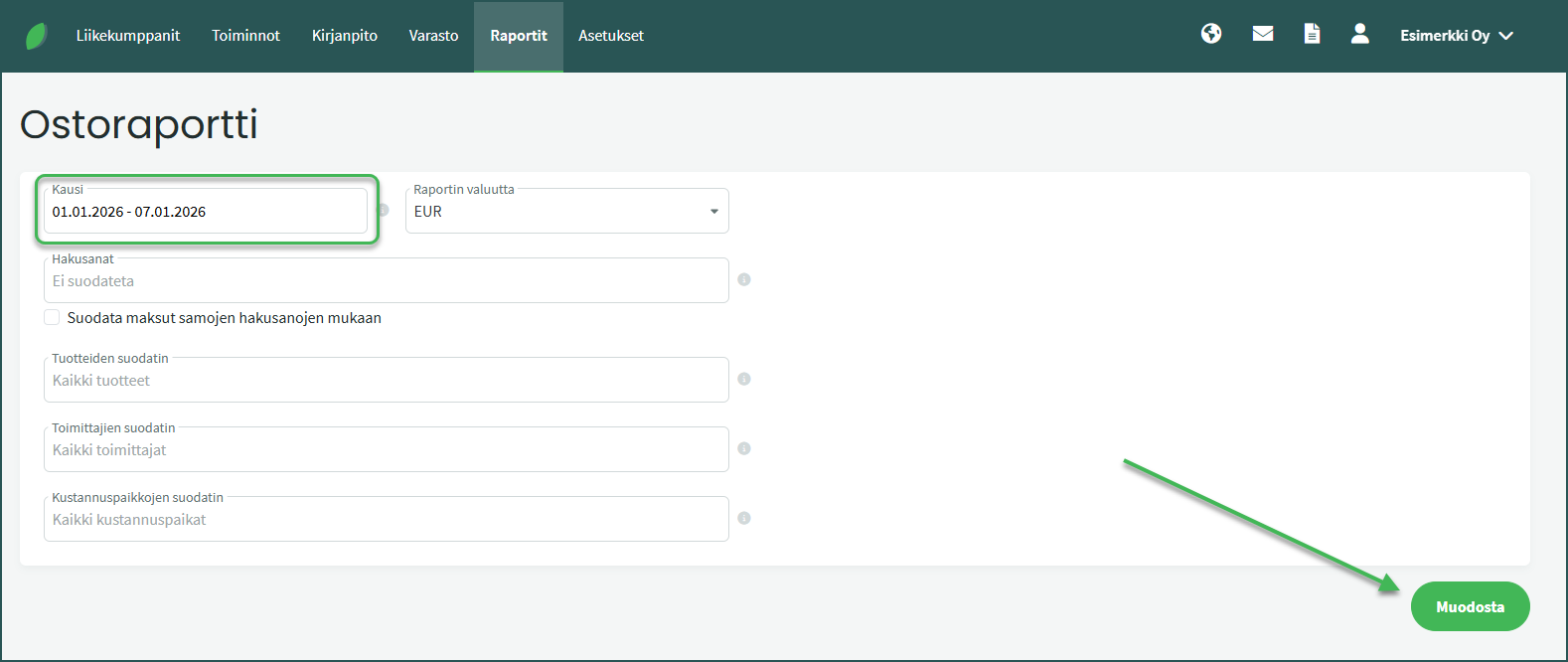Click info icon beside Kustannuspaikkojen suodatin
1568x662 pixels.
(x=744, y=519)
